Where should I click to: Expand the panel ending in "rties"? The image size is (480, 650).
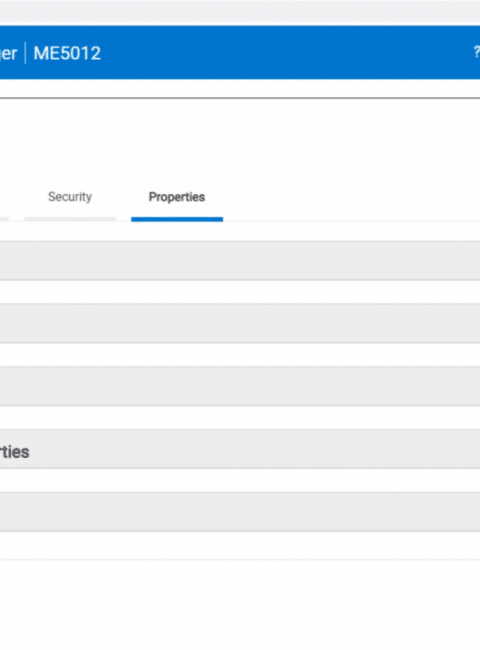[240, 449]
